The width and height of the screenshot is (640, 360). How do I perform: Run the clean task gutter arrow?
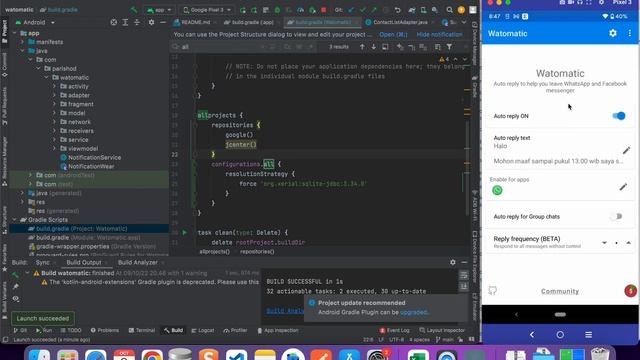pos(184,232)
